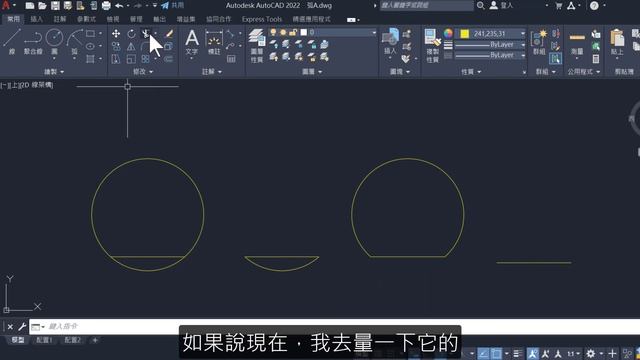The image size is (640, 360).
Task: Click the Undo arrow in quick access toolbar
Action: point(119,6)
